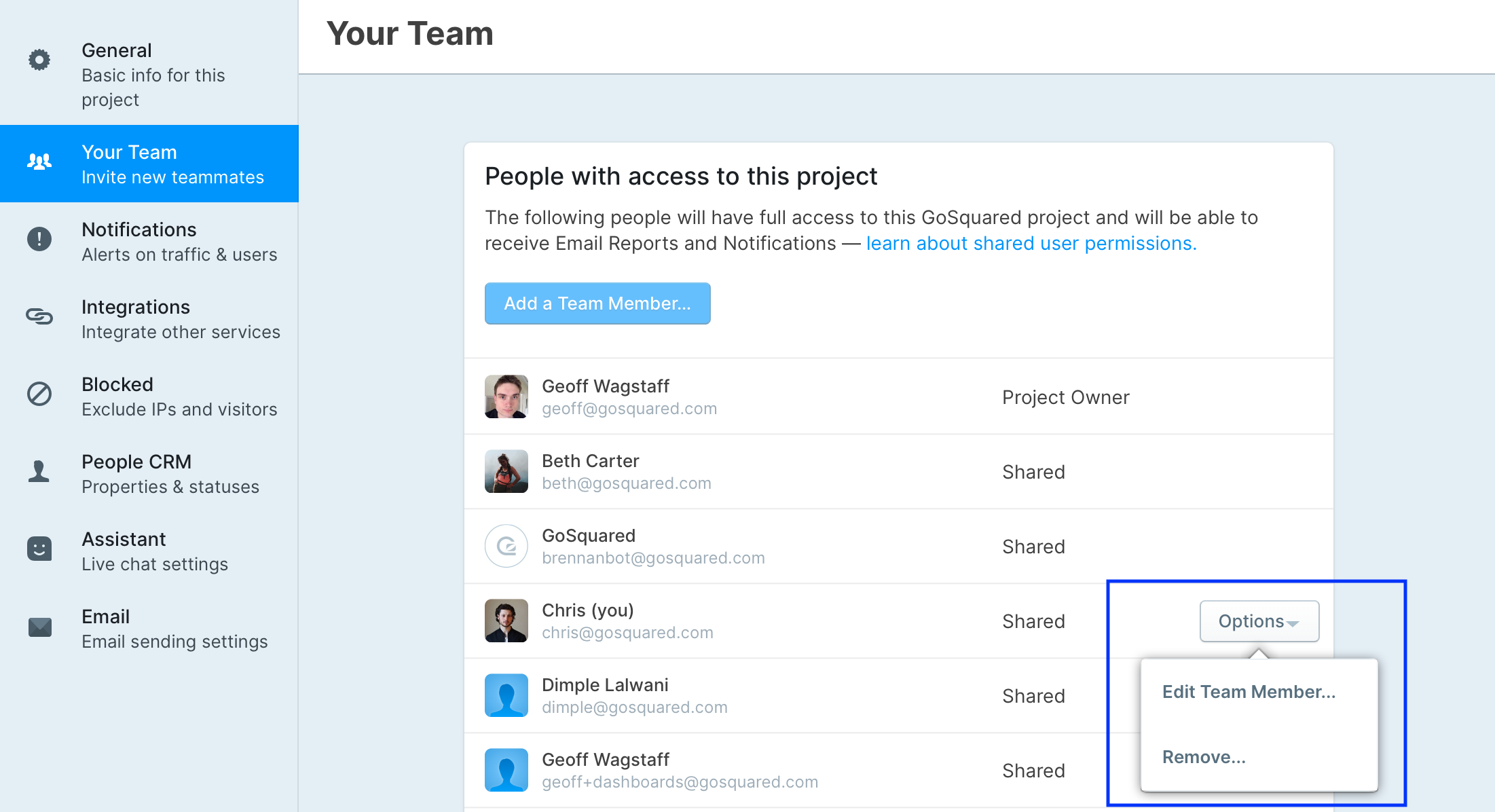The width and height of the screenshot is (1495, 812).
Task: Open People CRM properties and statuses
Action: pos(149,473)
